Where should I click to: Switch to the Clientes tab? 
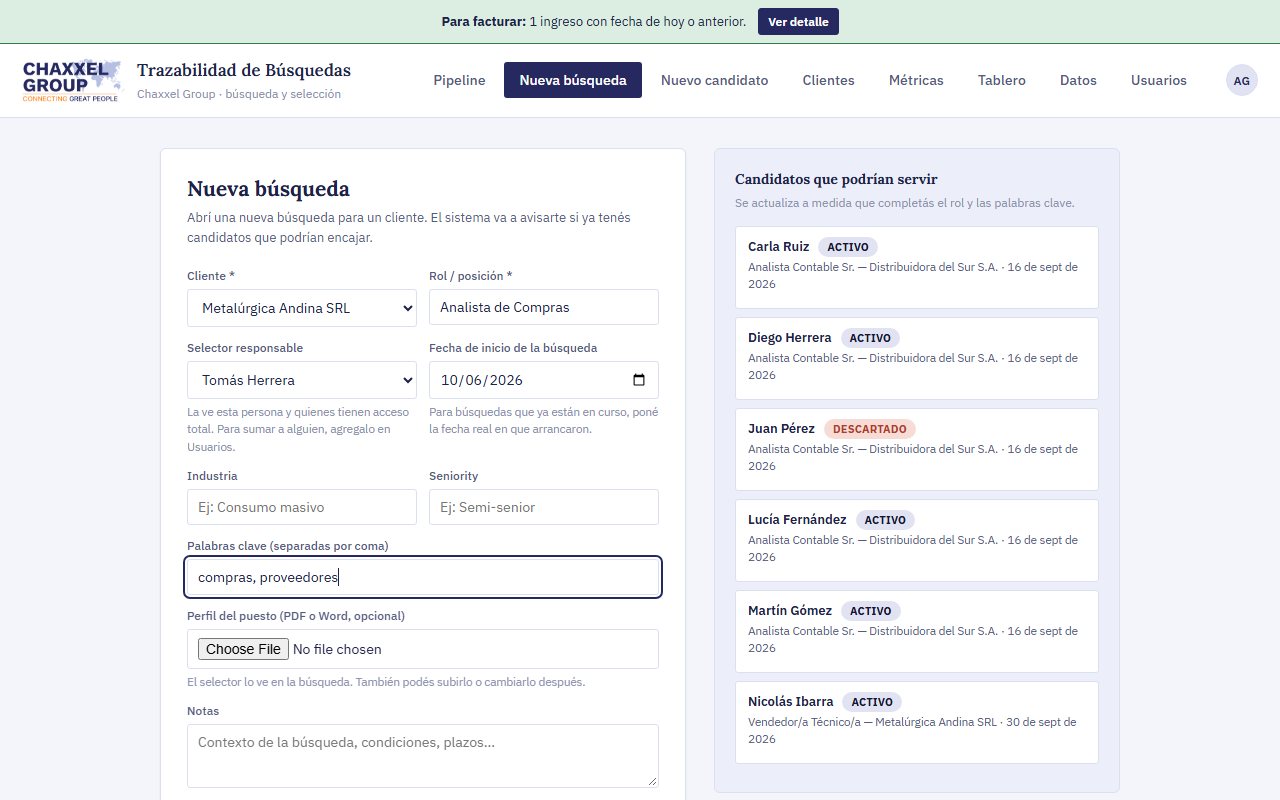828,80
